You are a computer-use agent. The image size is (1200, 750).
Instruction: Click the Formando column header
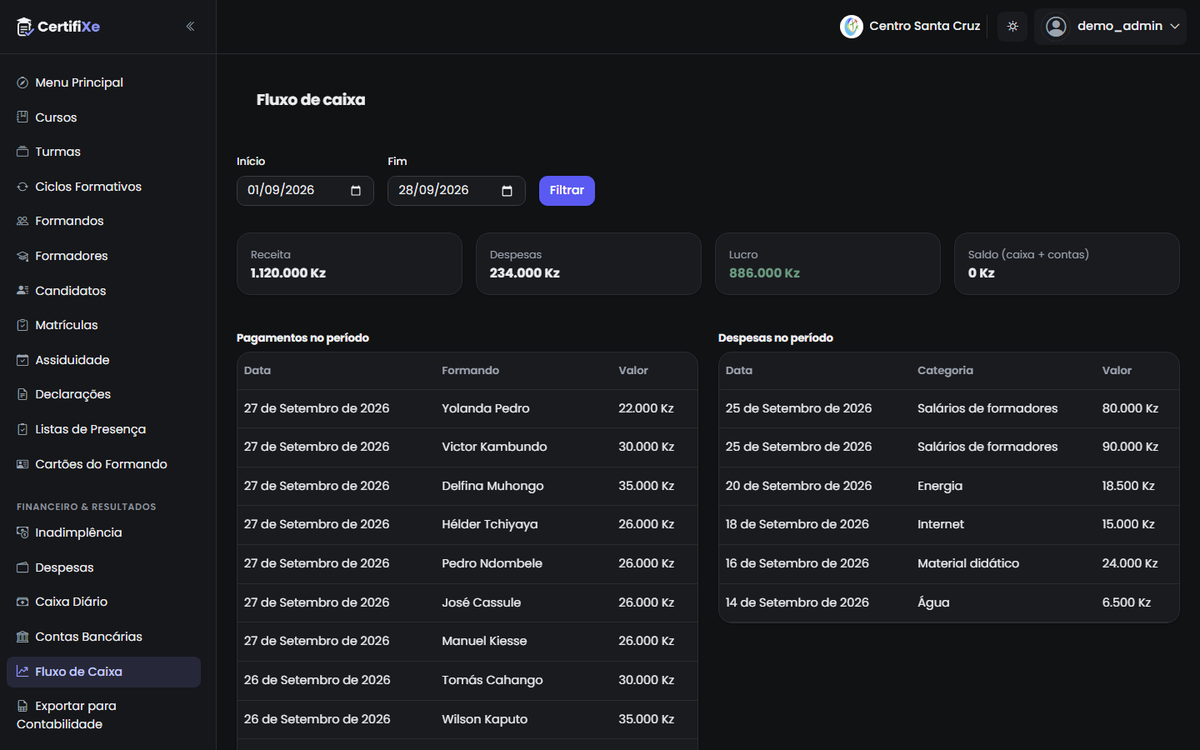coord(470,371)
